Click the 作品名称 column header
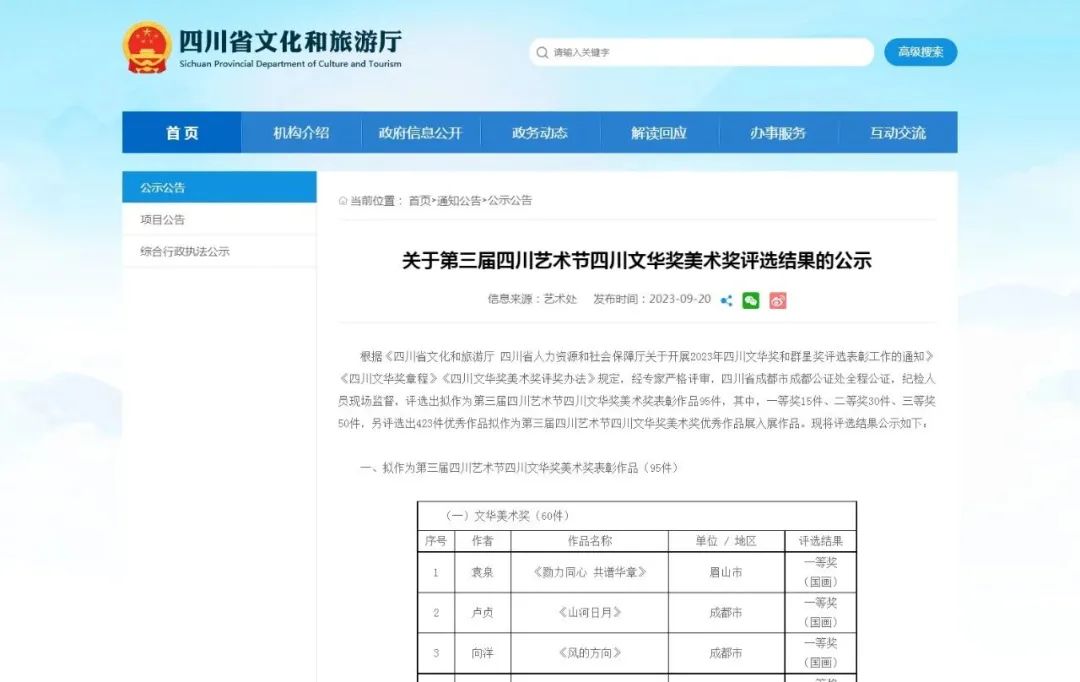Viewport: 1080px width, 682px height. click(590, 541)
